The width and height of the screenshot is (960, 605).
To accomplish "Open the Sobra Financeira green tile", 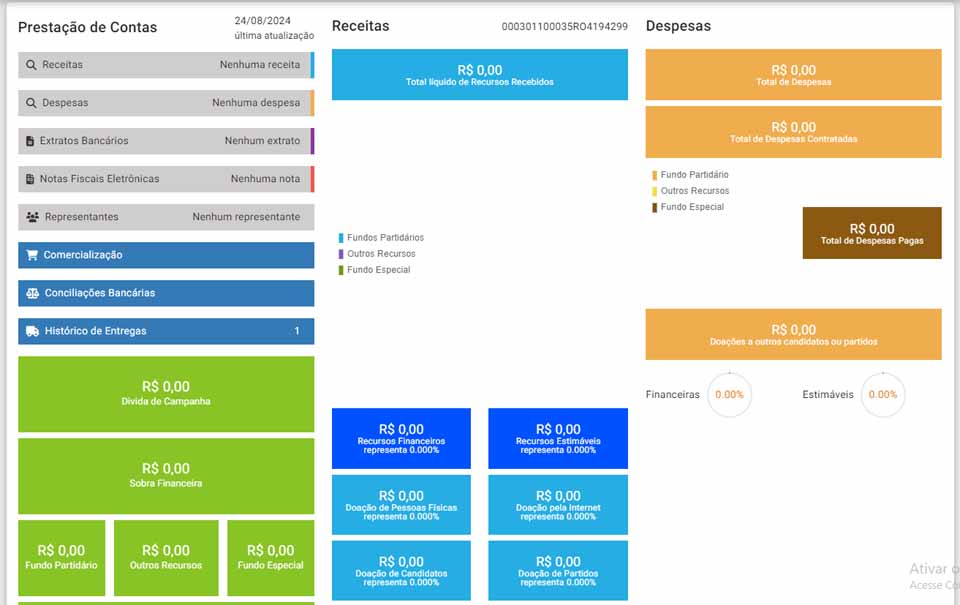I will [166, 475].
